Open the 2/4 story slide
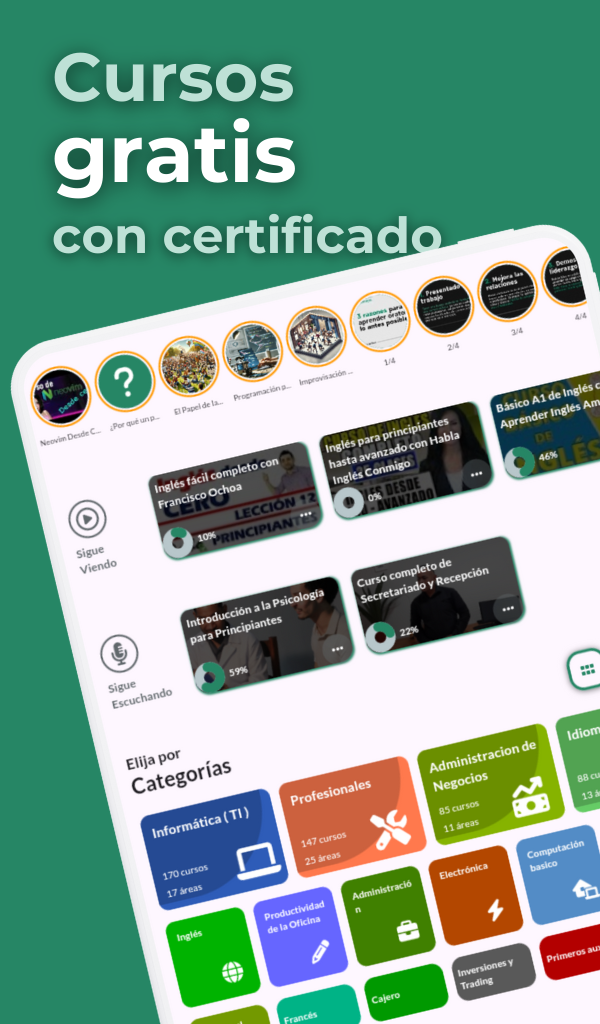Screen dimensions: 600x1024 (443, 307)
